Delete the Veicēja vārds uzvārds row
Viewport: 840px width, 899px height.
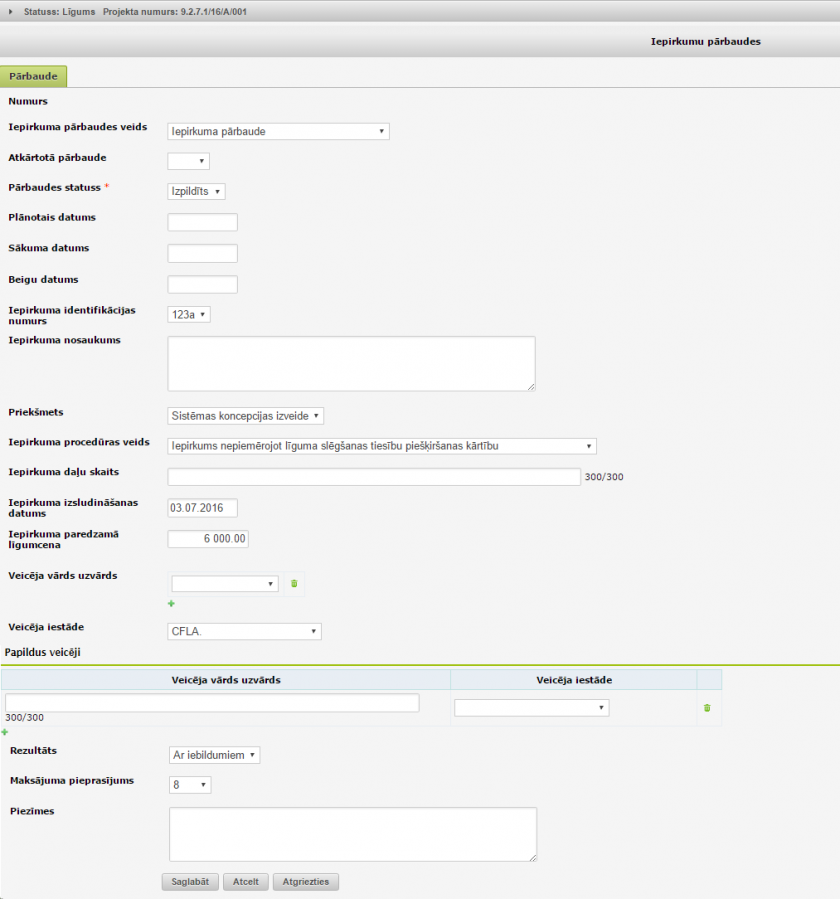294,583
